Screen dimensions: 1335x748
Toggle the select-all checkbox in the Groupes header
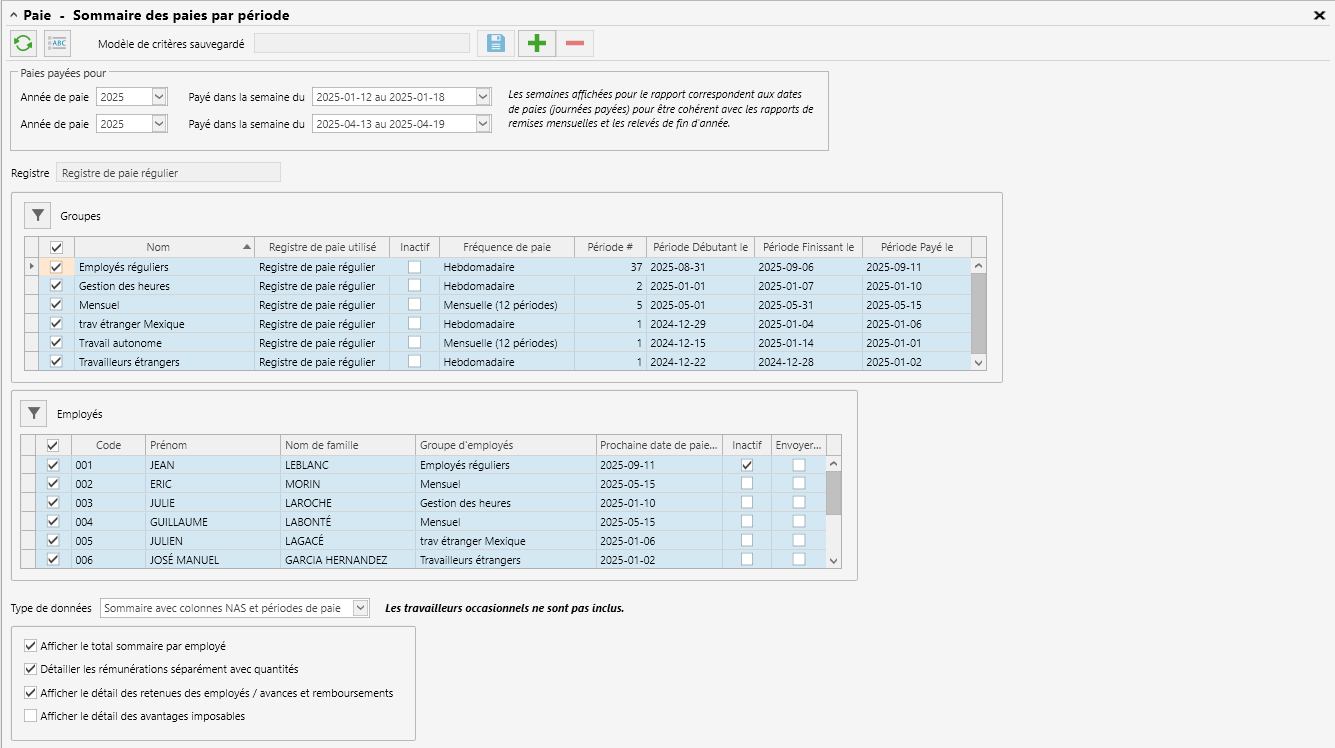click(x=56, y=247)
